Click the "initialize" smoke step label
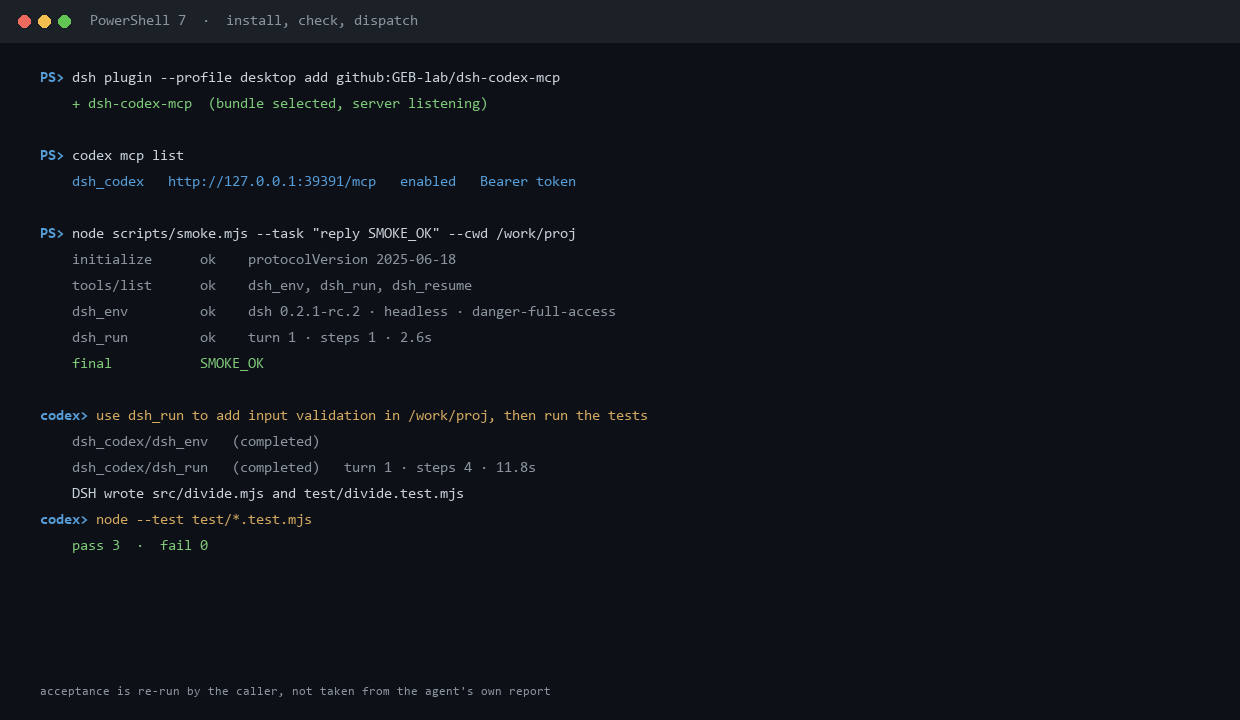Screen dimensions: 1240x720 click(x=112, y=260)
